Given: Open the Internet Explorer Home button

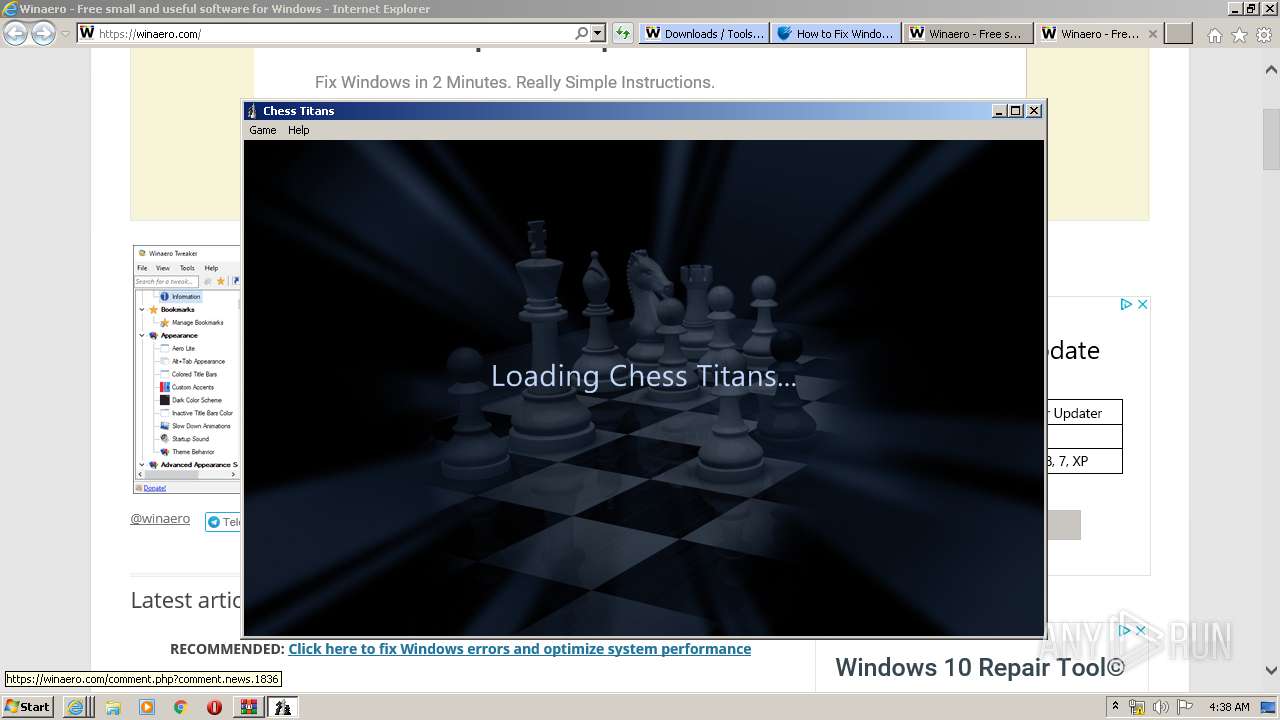Looking at the screenshot, I should tap(1214, 35).
